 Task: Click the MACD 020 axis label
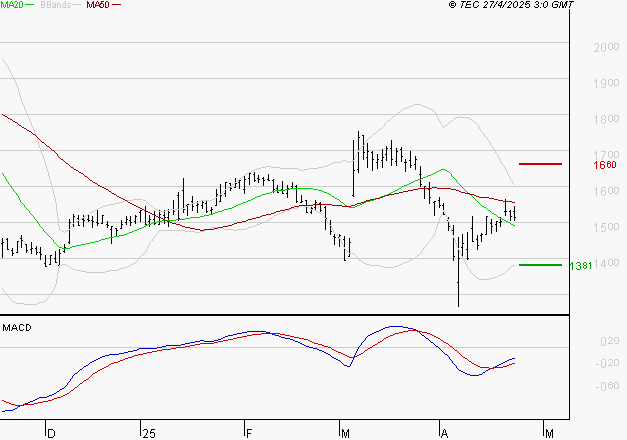point(610,341)
